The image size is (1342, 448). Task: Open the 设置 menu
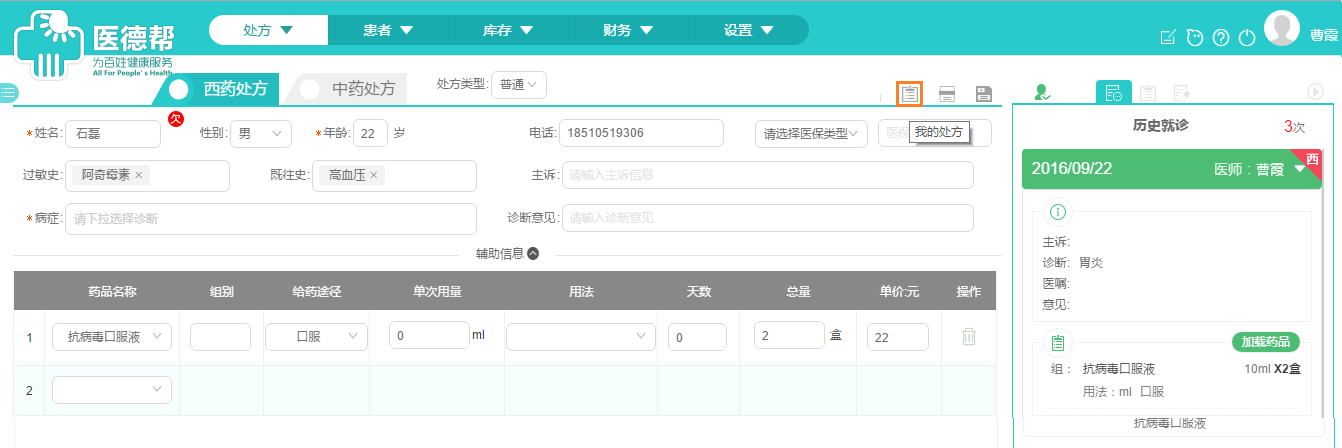(748, 30)
